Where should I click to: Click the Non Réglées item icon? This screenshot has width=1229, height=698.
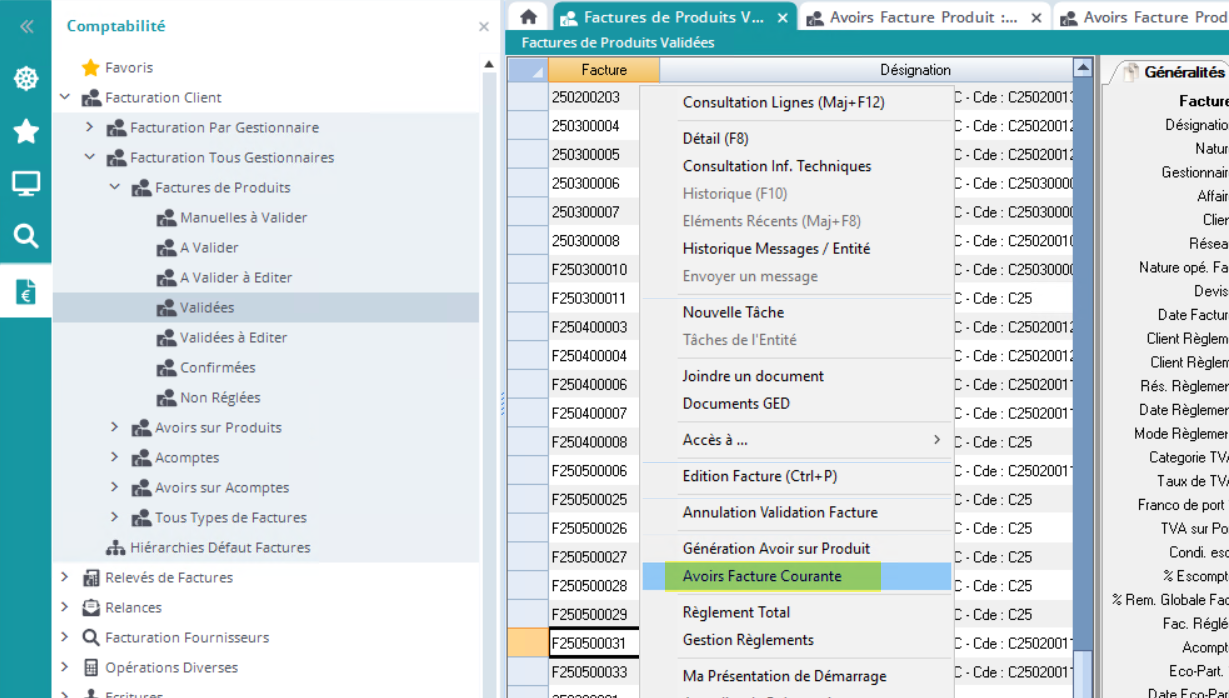(166, 397)
